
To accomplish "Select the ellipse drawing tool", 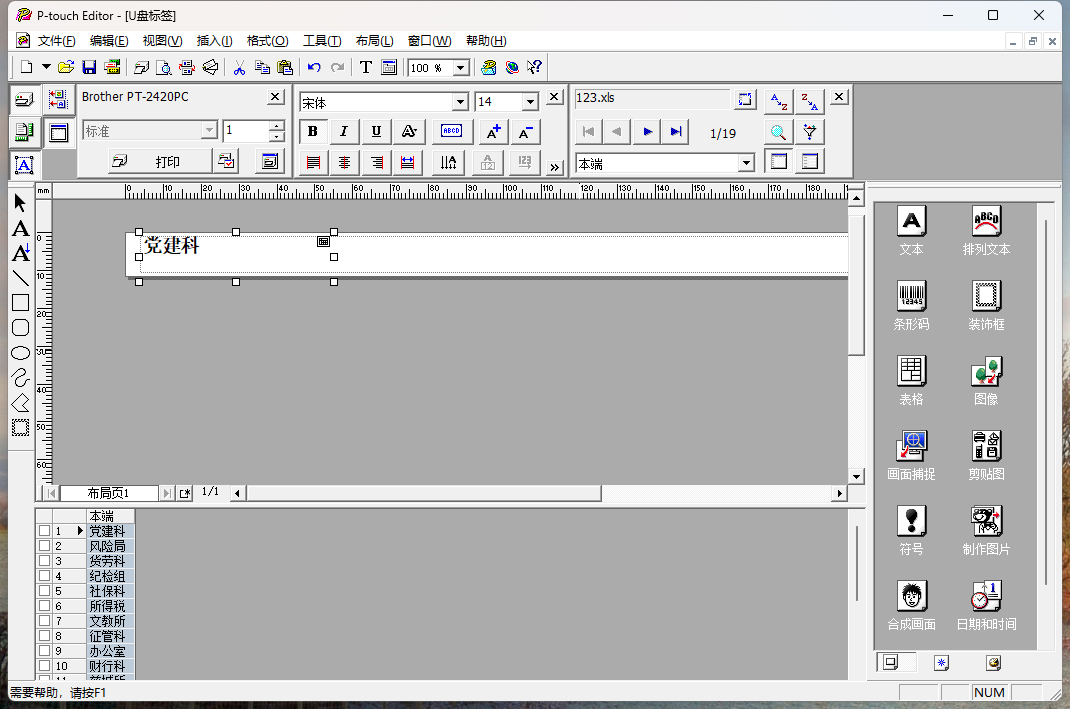I will (x=20, y=353).
